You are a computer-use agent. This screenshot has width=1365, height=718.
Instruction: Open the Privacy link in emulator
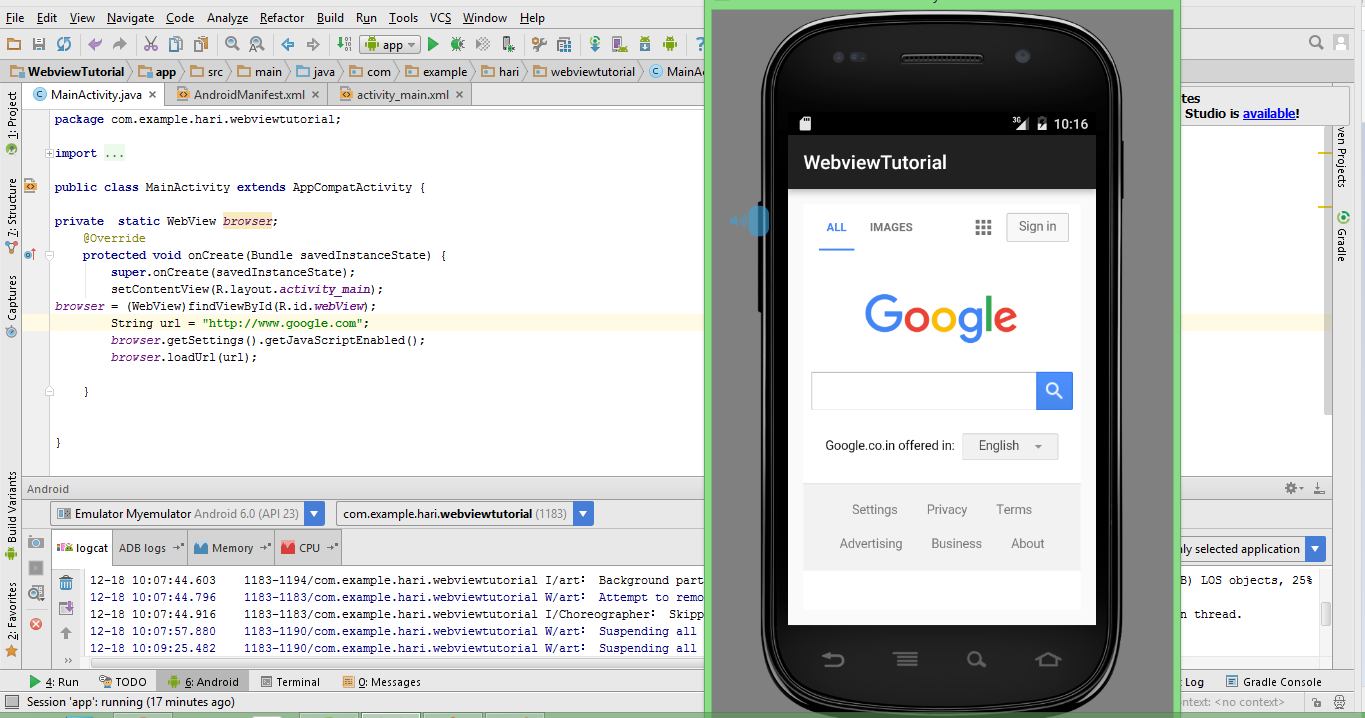coord(947,510)
